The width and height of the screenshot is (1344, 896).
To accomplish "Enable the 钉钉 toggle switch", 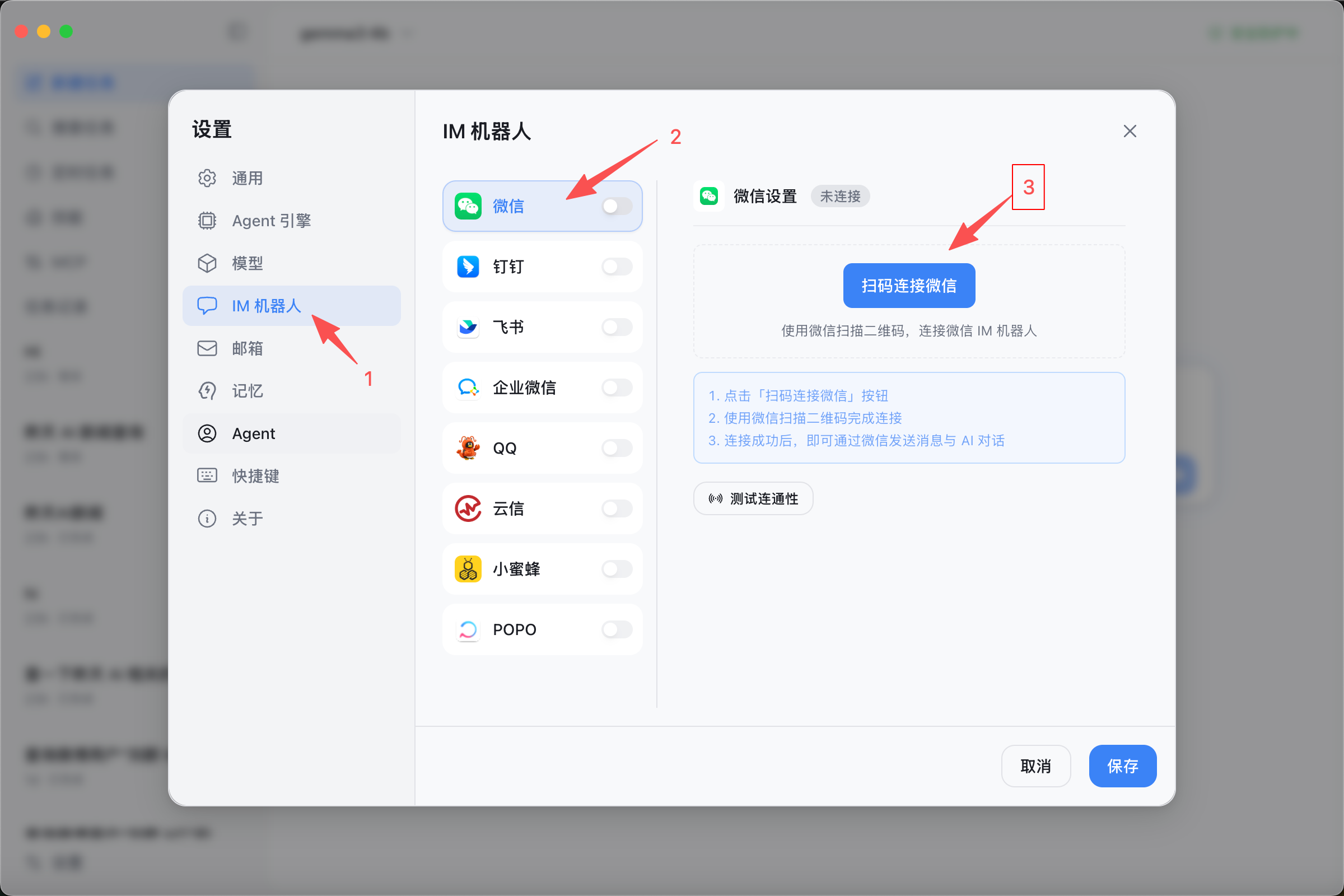I will click(x=617, y=267).
